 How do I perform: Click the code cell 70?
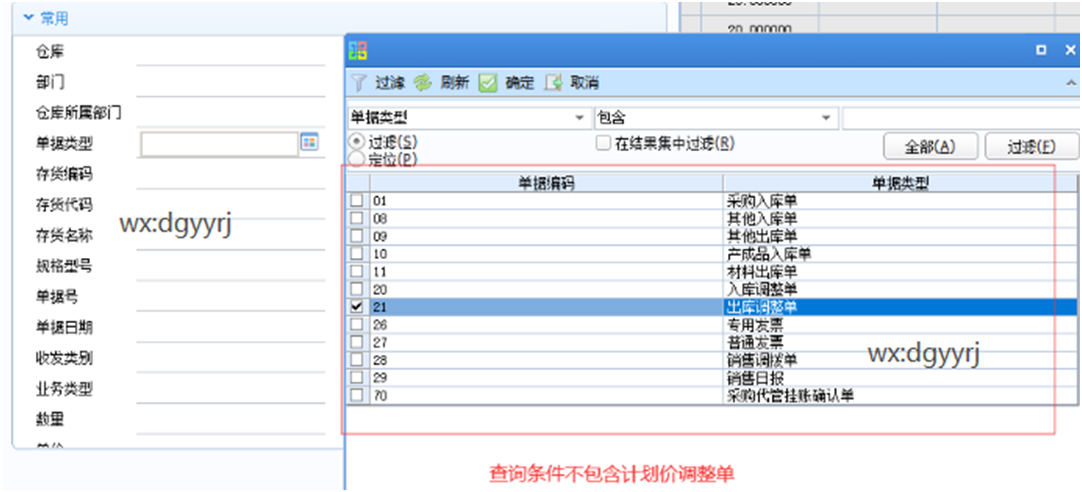(547, 395)
